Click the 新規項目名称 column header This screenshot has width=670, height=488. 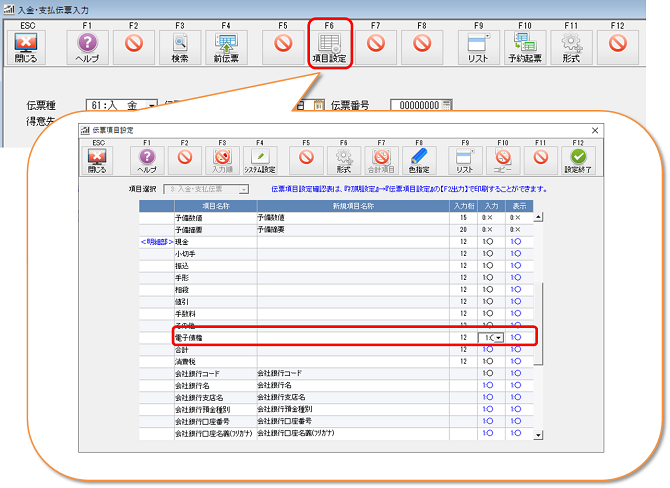click(352, 206)
